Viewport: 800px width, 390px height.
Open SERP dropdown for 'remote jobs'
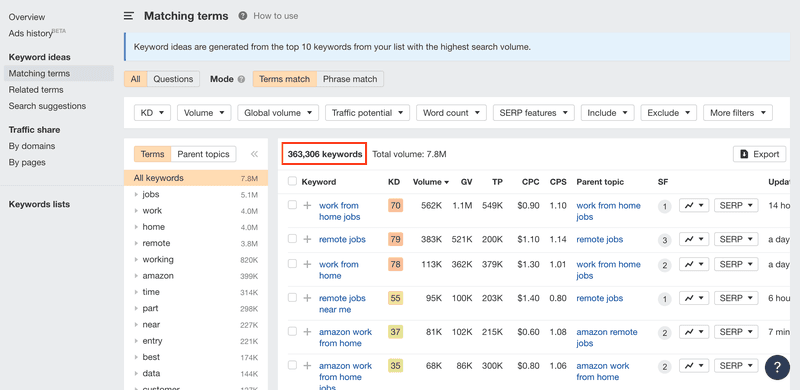(736, 239)
